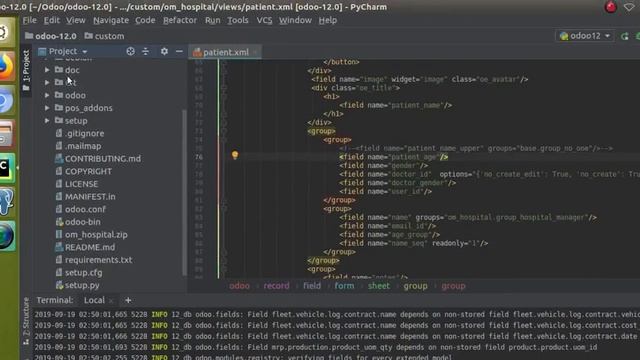Open the Refactor menu

tap(180, 20)
